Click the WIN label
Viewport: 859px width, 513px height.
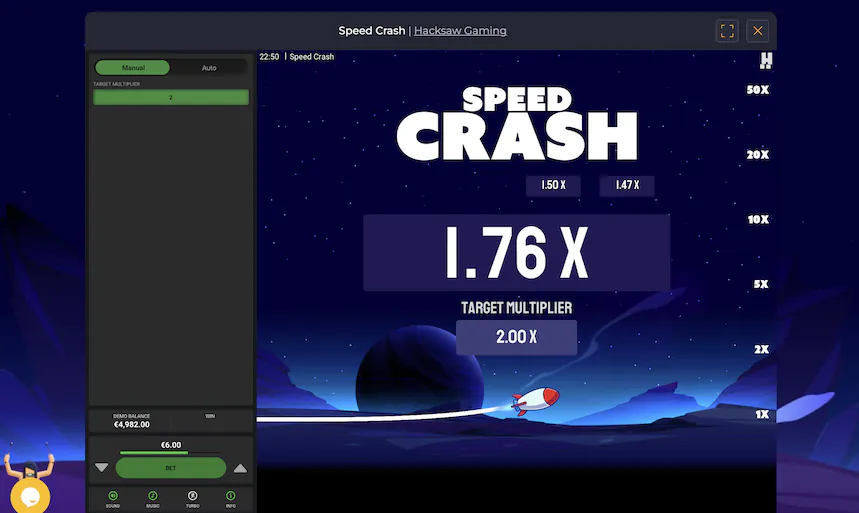[x=210, y=416]
